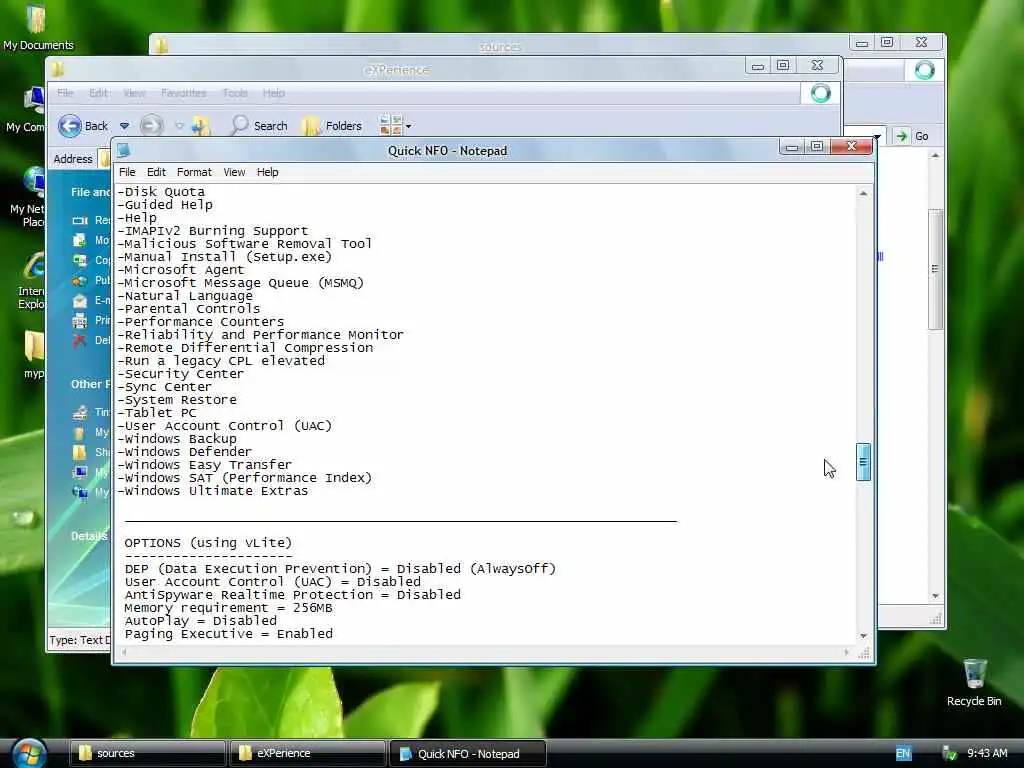Select the Recycle Bin desktop icon

974,682
